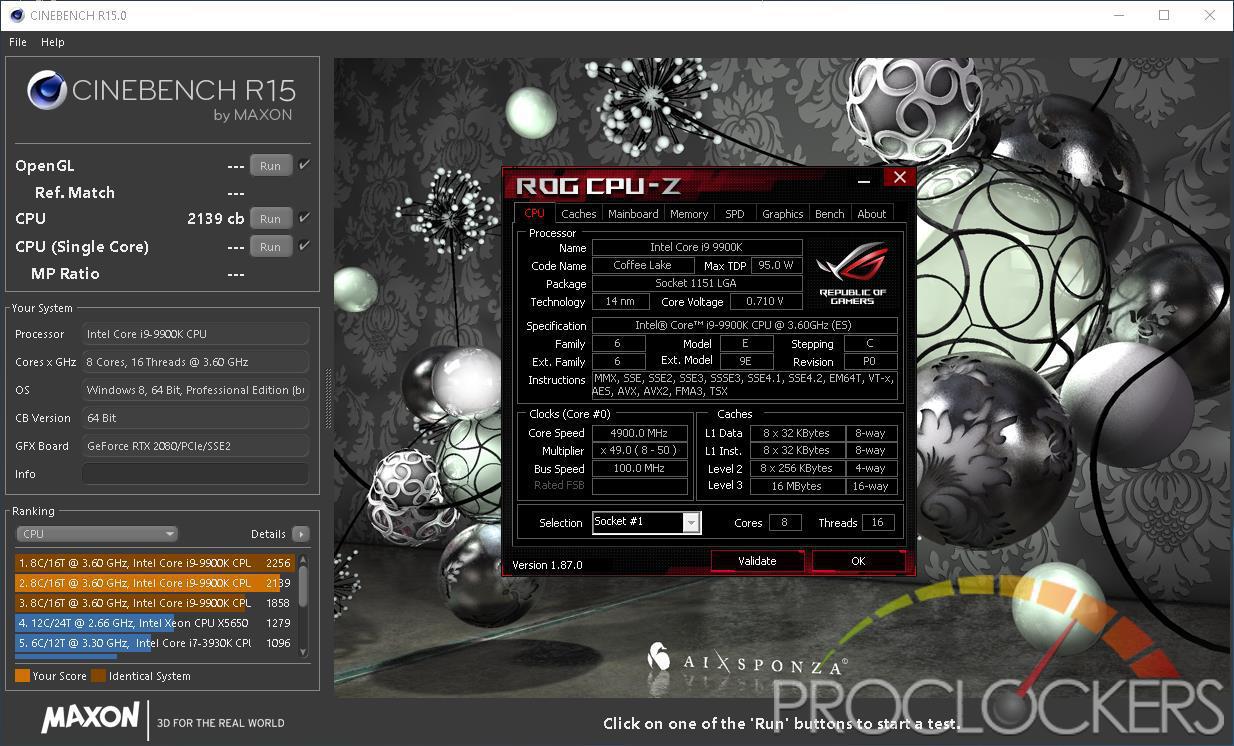Click the Validate button in CPU-Z
The image size is (1234, 746).
(x=757, y=561)
